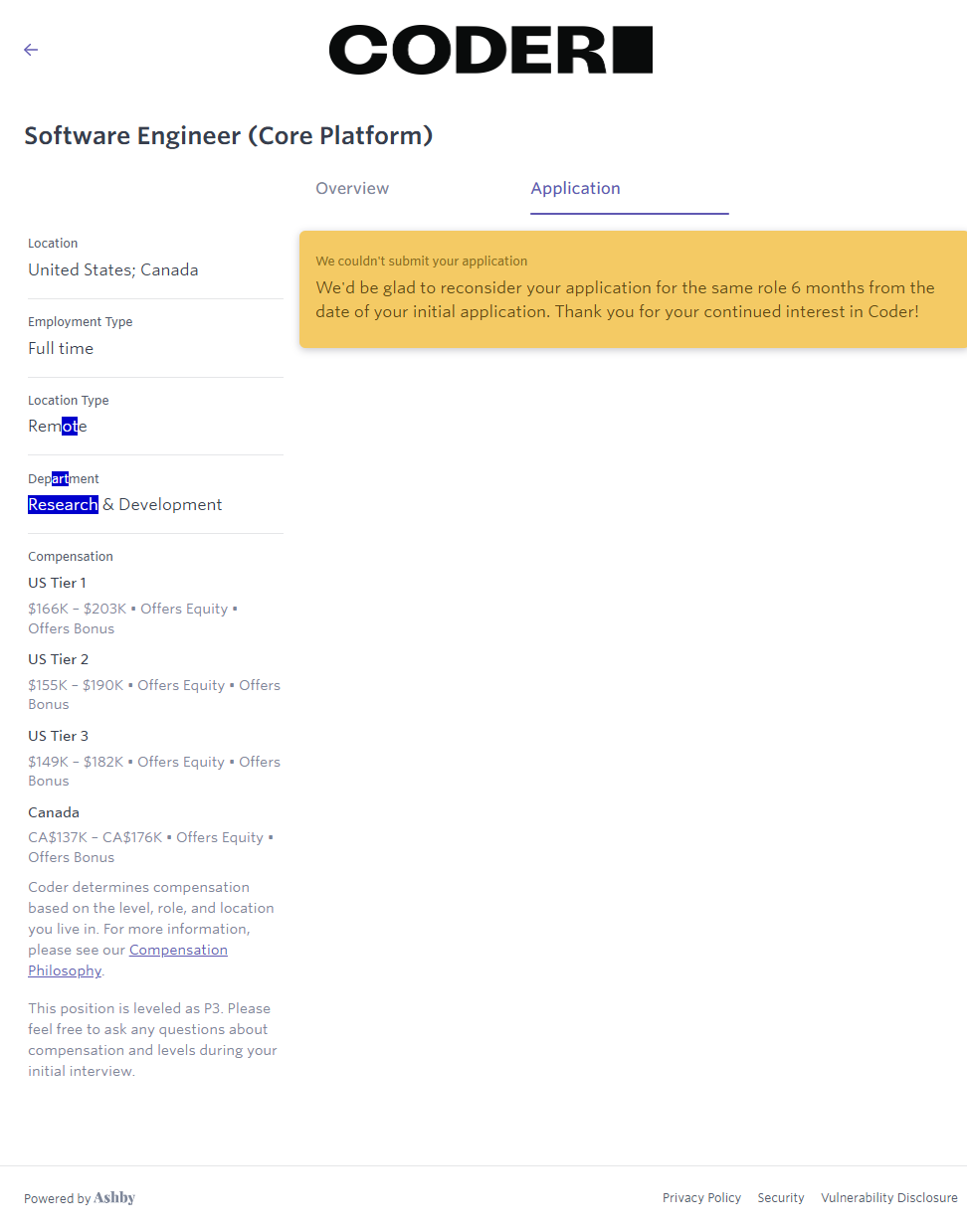Click the Department label

(x=63, y=479)
